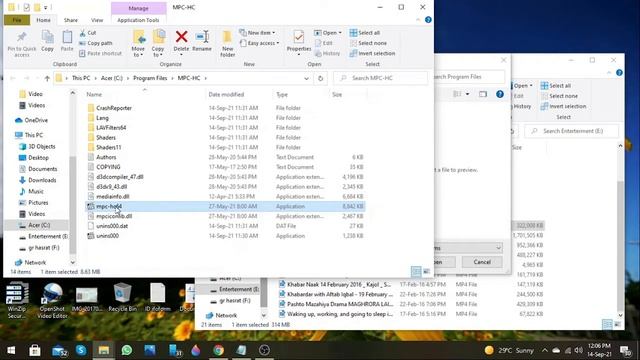Select the COPYING text document
The height and width of the screenshot is (360, 640).
pyautogui.click(x=108, y=167)
